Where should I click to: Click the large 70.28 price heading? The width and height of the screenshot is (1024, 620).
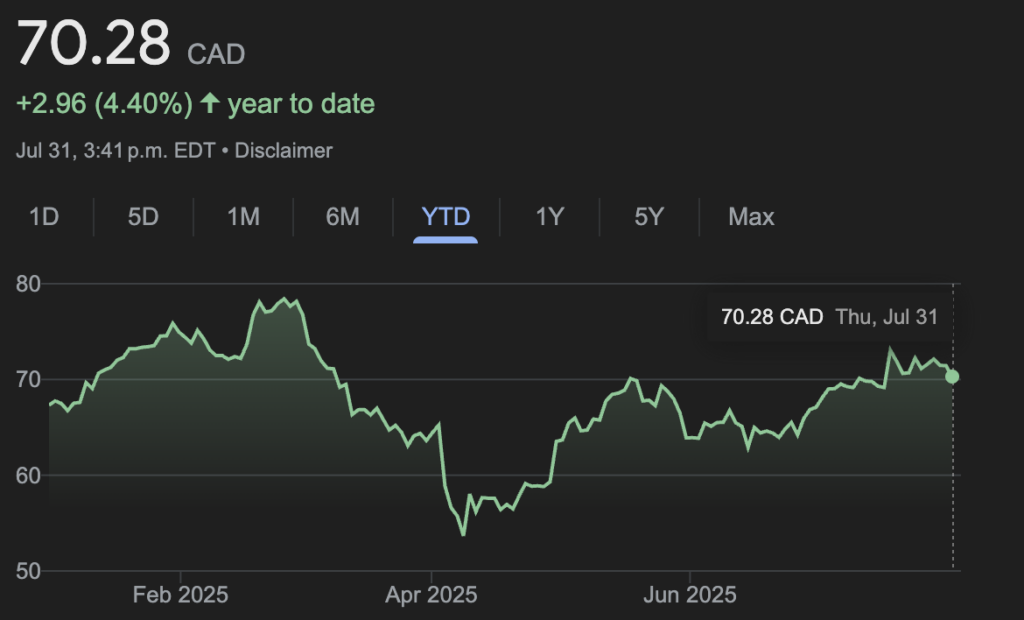94,44
